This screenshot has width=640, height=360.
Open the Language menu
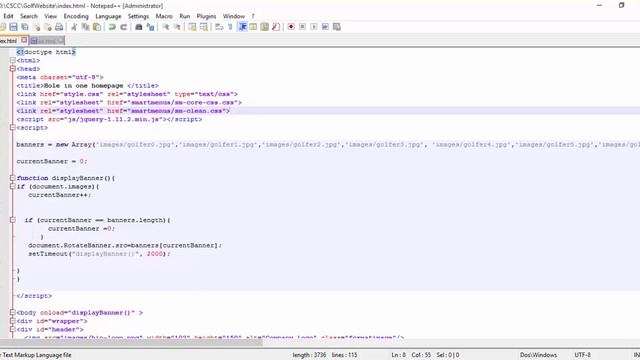pyautogui.click(x=108, y=16)
